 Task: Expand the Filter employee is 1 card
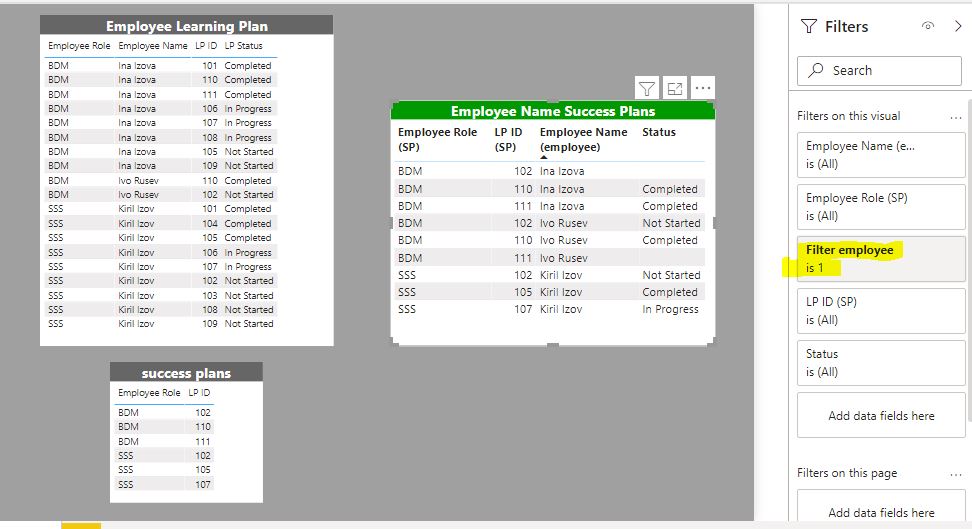tap(881, 259)
